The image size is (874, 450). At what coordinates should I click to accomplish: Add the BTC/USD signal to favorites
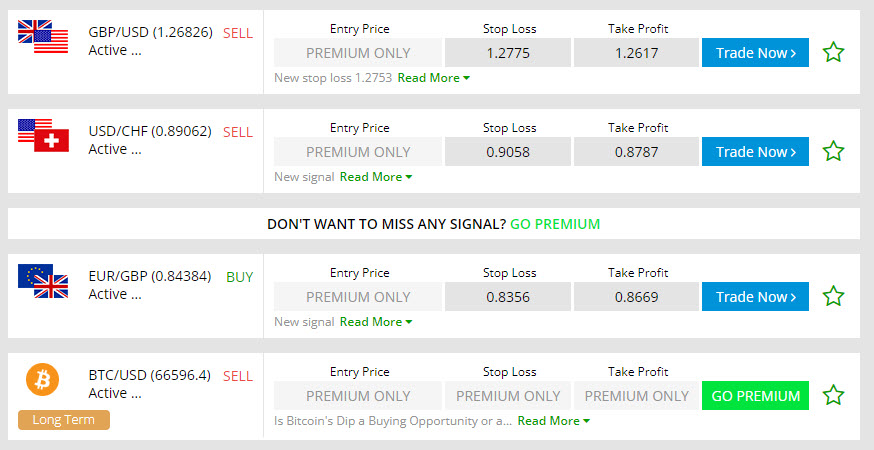(x=833, y=395)
